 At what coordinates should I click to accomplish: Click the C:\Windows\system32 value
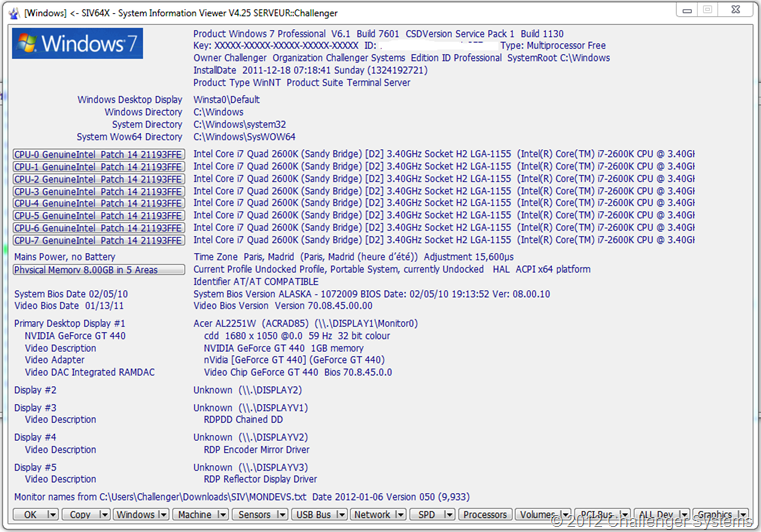pyautogui.click(x=240, y=124)
